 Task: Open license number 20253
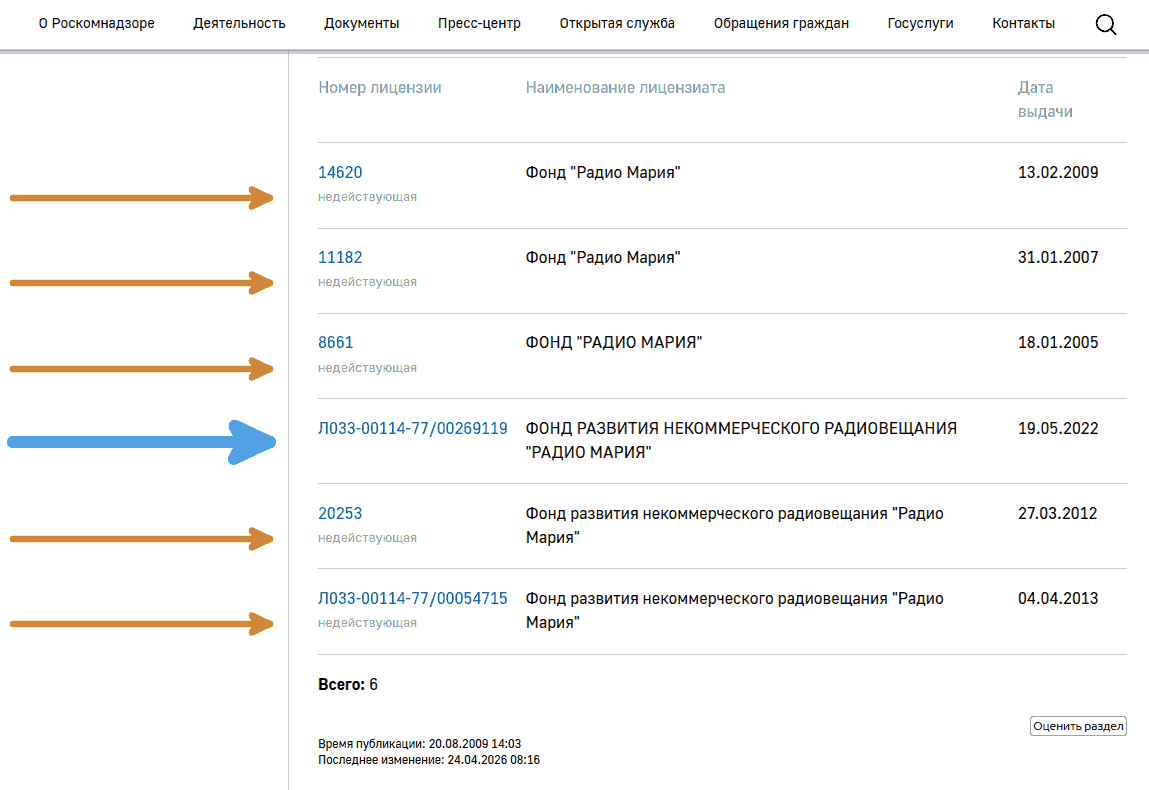tap(340, 513)
